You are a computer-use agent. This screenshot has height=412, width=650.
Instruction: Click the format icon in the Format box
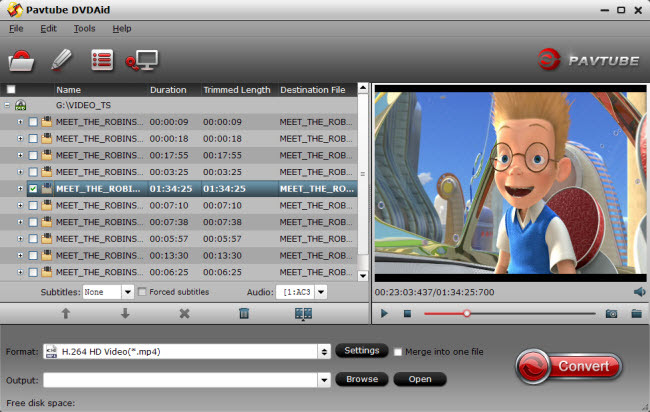pyautogui.click(x=51, y=351)
